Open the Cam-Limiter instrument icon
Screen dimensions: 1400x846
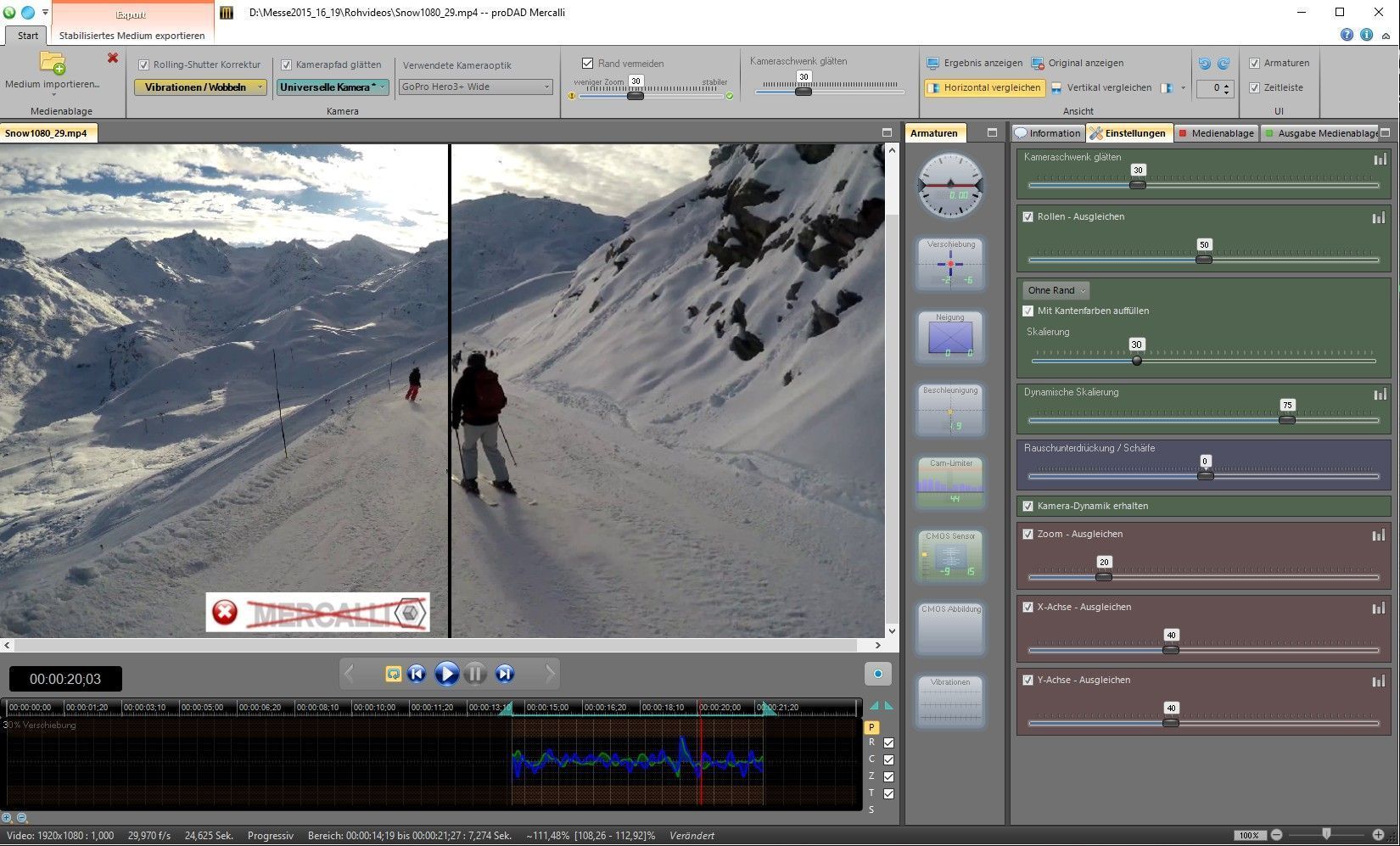coord(950,482)
